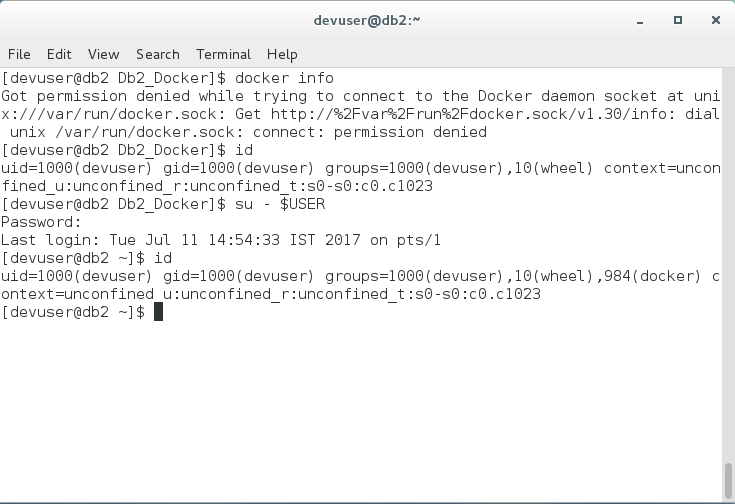Open the Terminal menu
Image resolution: width=735 pixels, height=504 pixels.
click(x=224, y=54)
